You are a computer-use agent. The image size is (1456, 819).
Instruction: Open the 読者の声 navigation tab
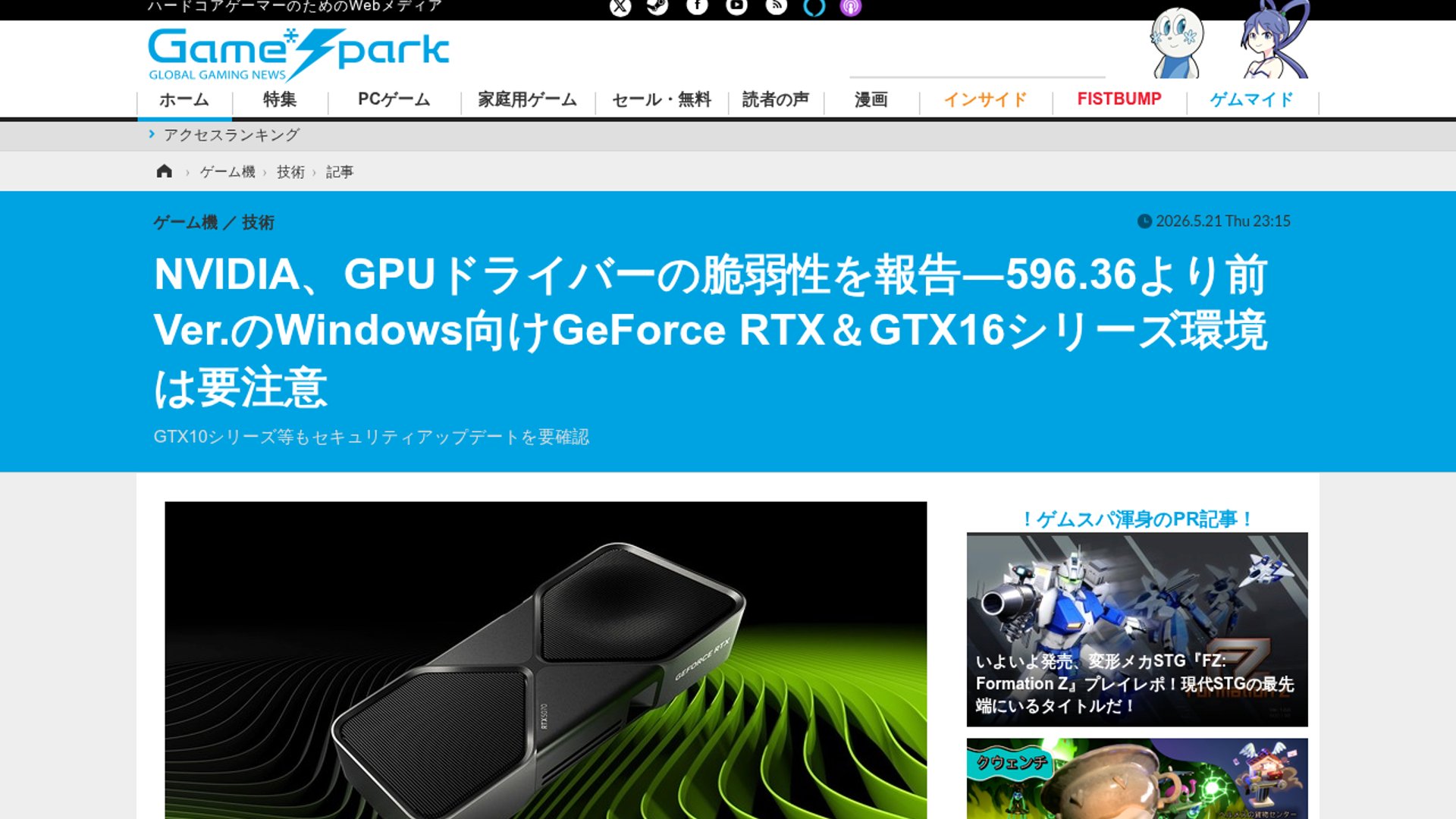click(x=776, y=100)
